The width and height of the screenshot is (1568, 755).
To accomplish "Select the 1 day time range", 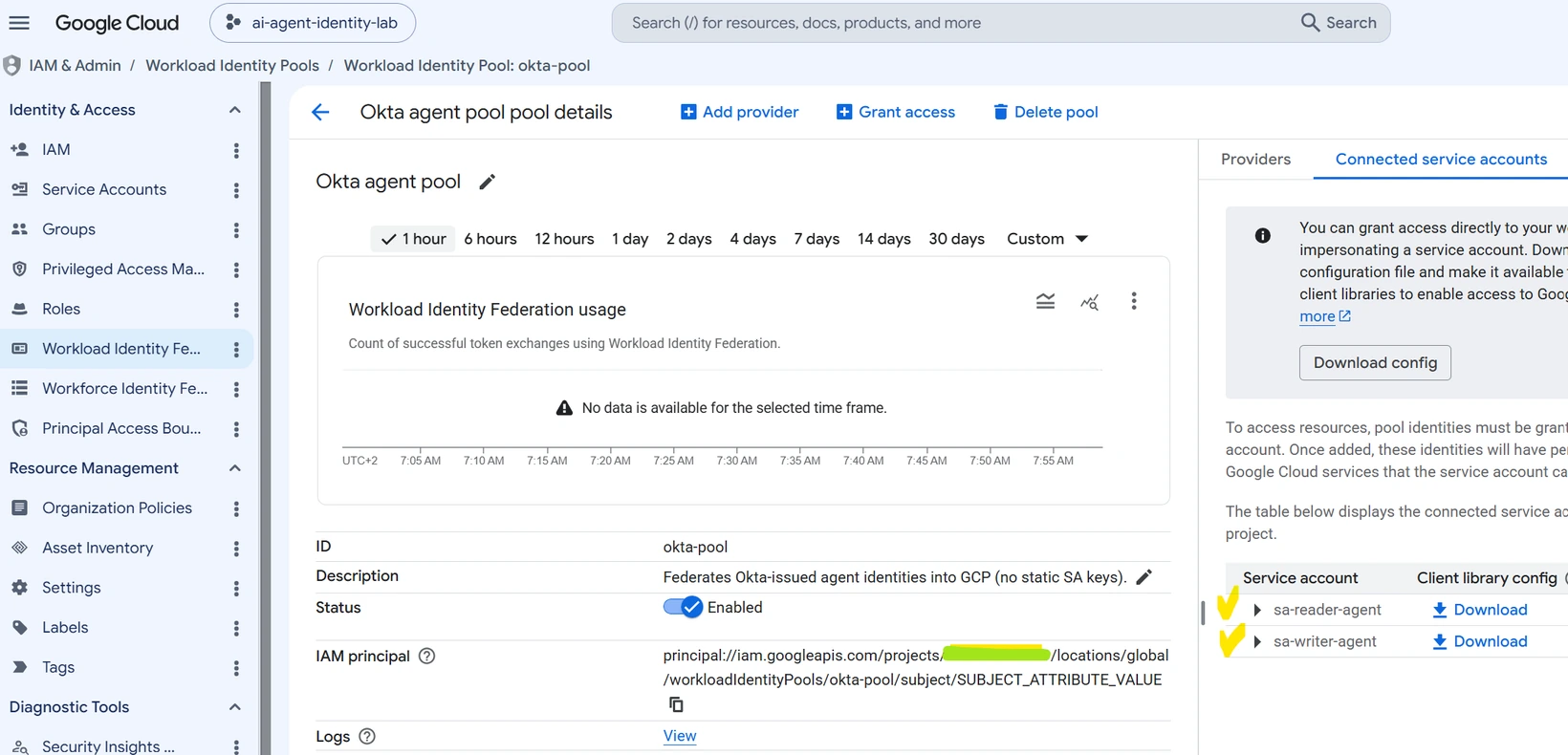I will pos(630,239).
